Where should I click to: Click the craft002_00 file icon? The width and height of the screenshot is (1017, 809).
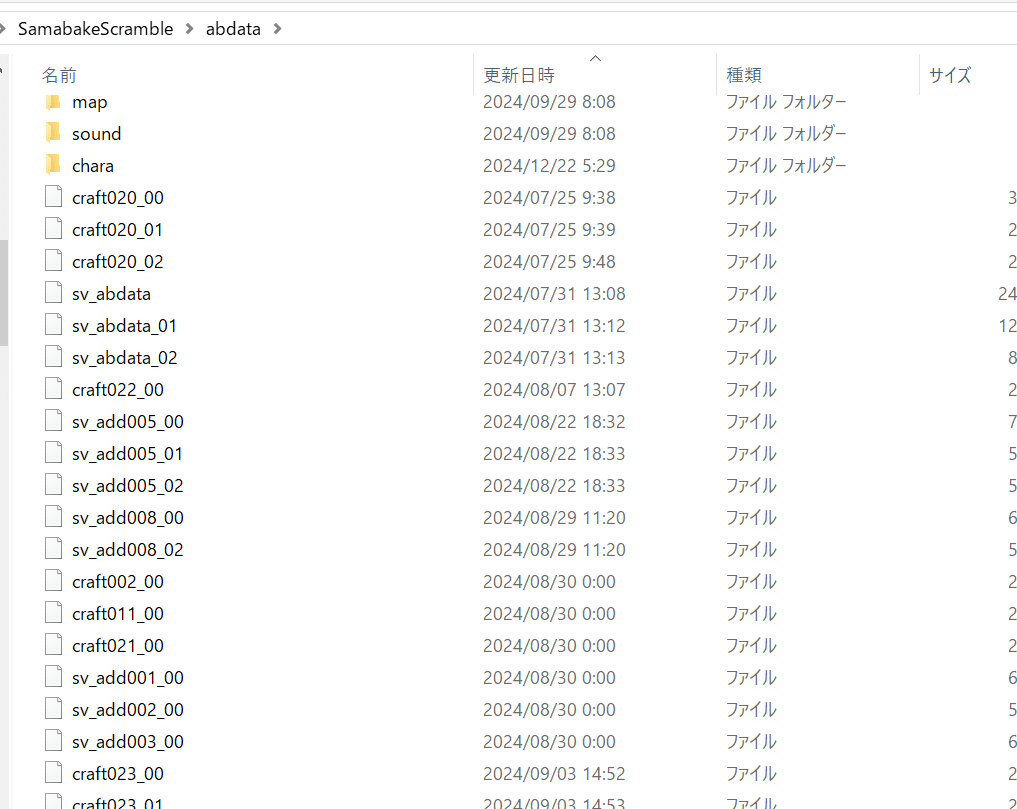click(53, 581)
